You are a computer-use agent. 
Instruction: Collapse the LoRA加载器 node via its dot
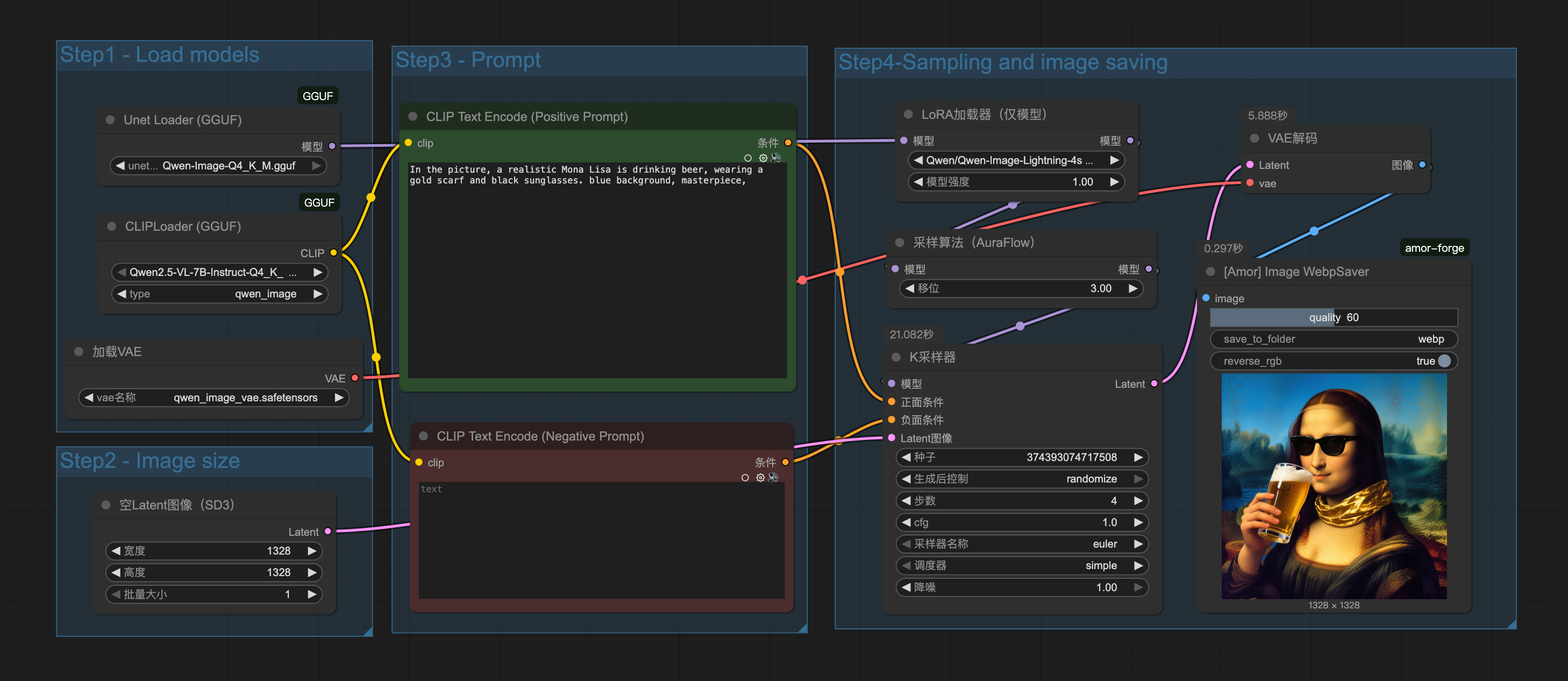pyautogui.click(x=908, y=115)
